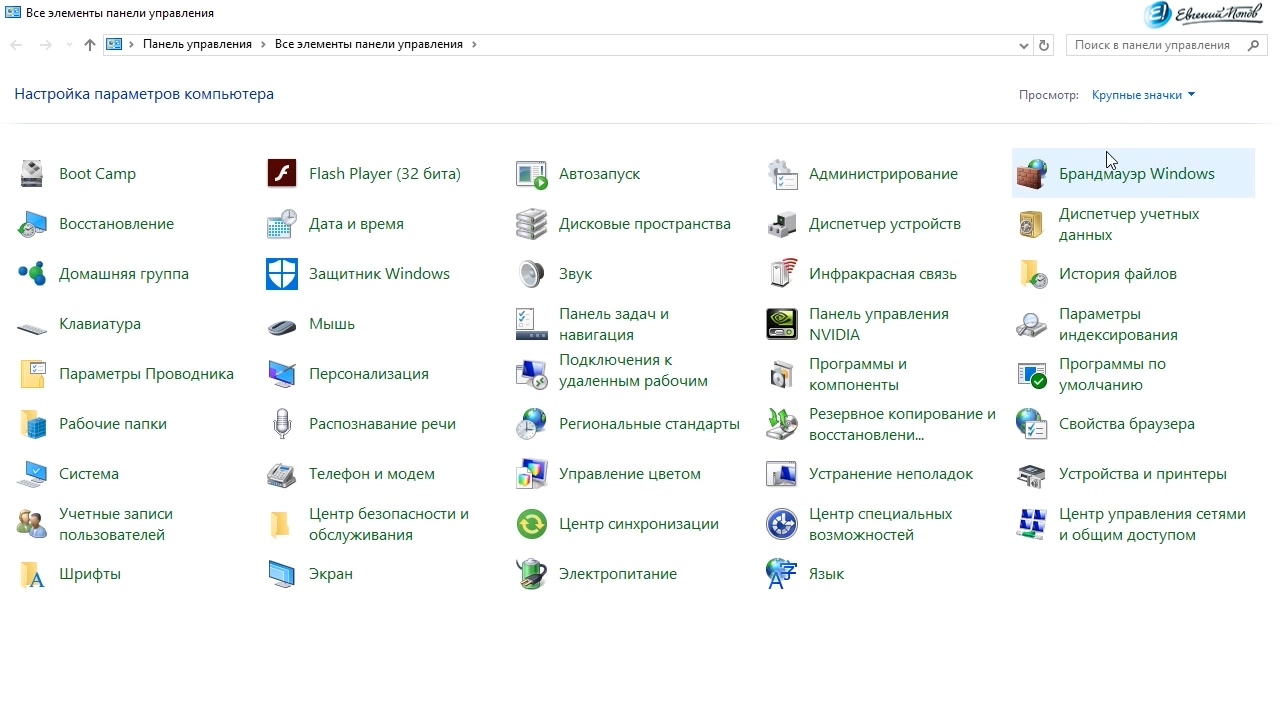
Task: Click the Управление цветом icon
Action: (x=532, y=474)
